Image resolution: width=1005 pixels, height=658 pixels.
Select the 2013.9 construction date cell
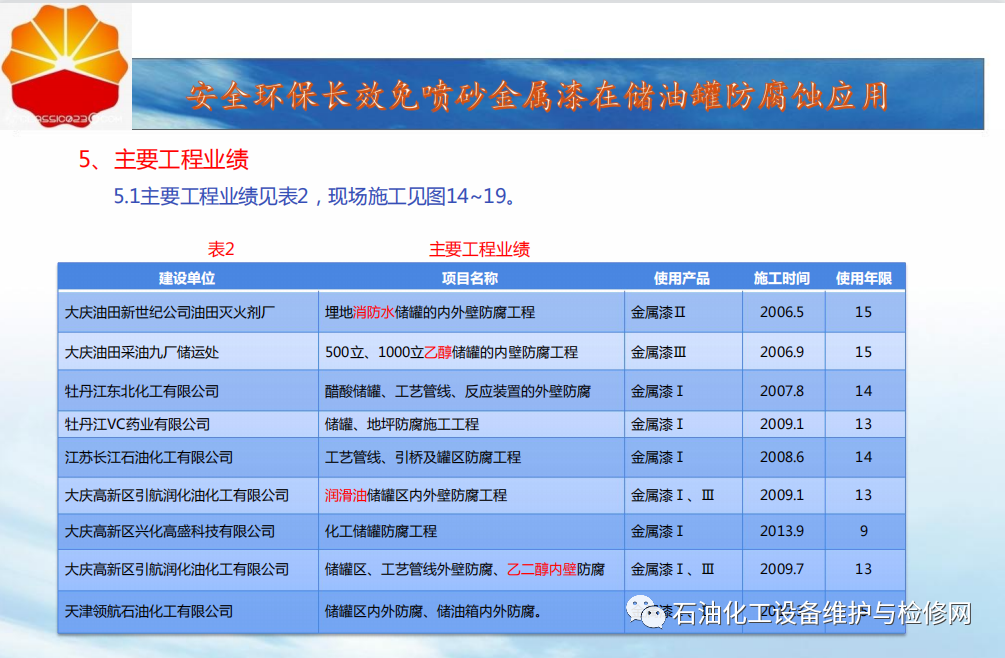point(782,531)
